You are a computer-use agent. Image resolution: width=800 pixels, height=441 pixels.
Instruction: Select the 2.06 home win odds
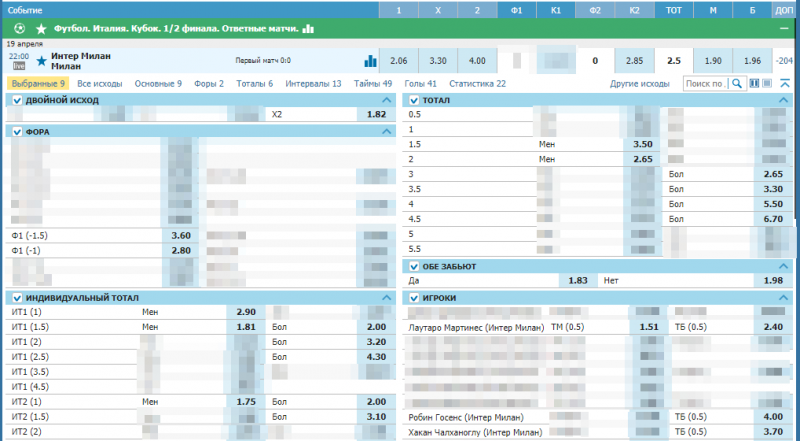[x=399, y=60]
